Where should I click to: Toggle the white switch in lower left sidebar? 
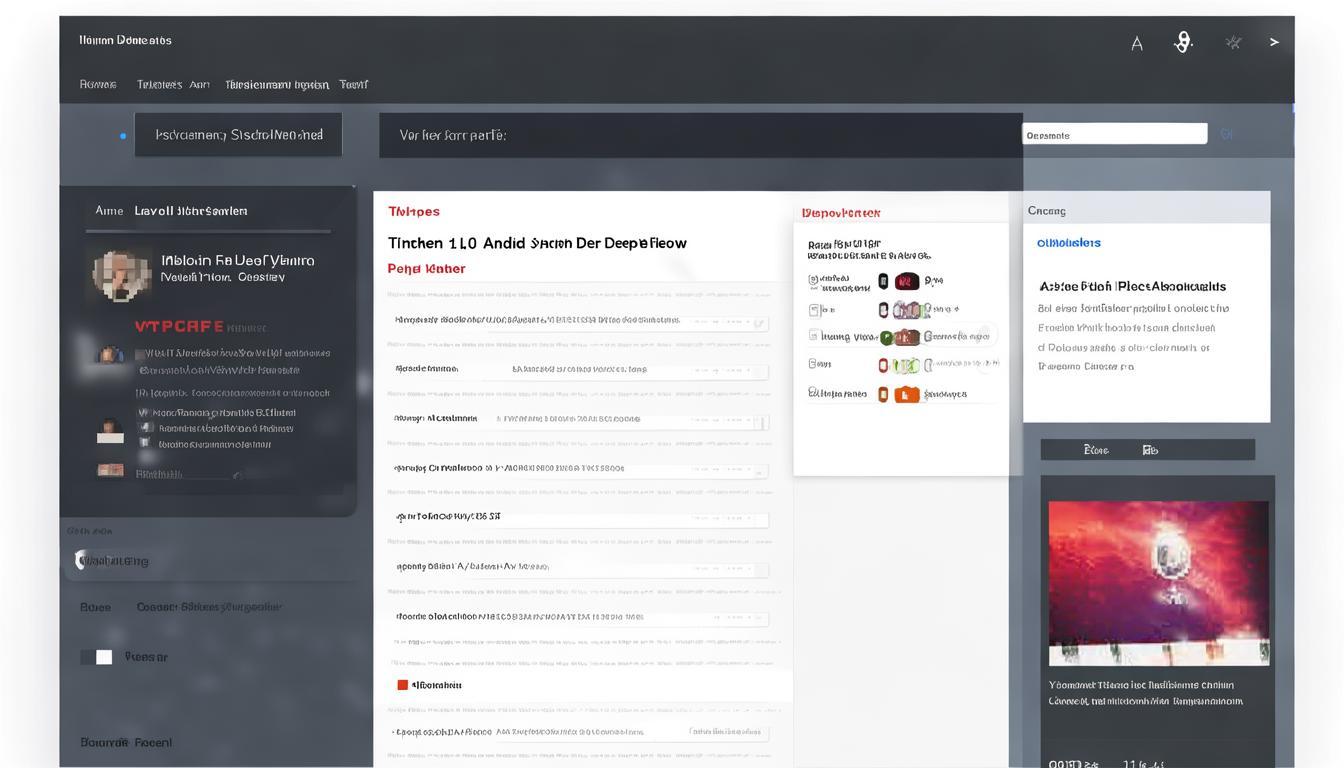[96, 657]
